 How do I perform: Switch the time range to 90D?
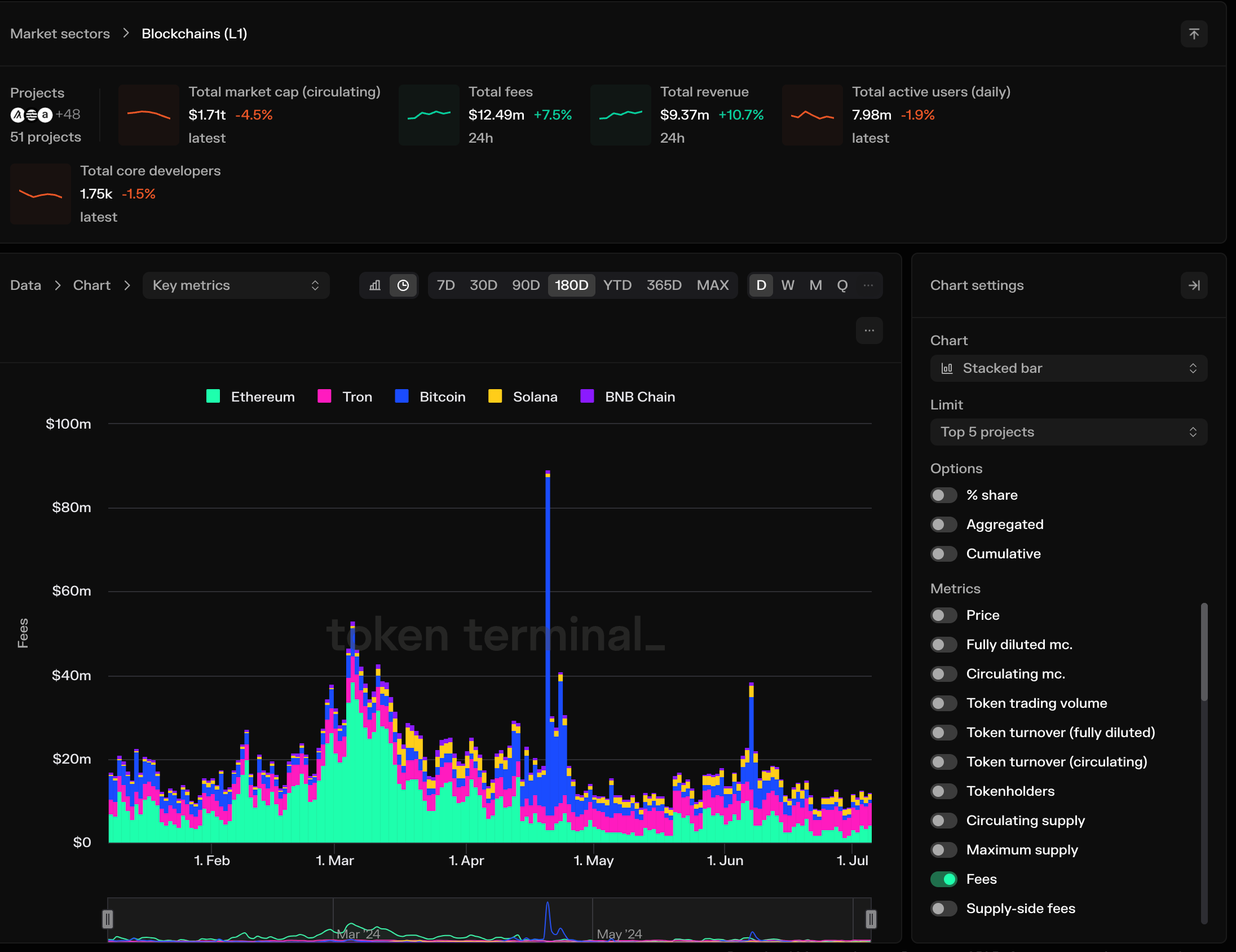pyautogui.click(x=525, y=285)
